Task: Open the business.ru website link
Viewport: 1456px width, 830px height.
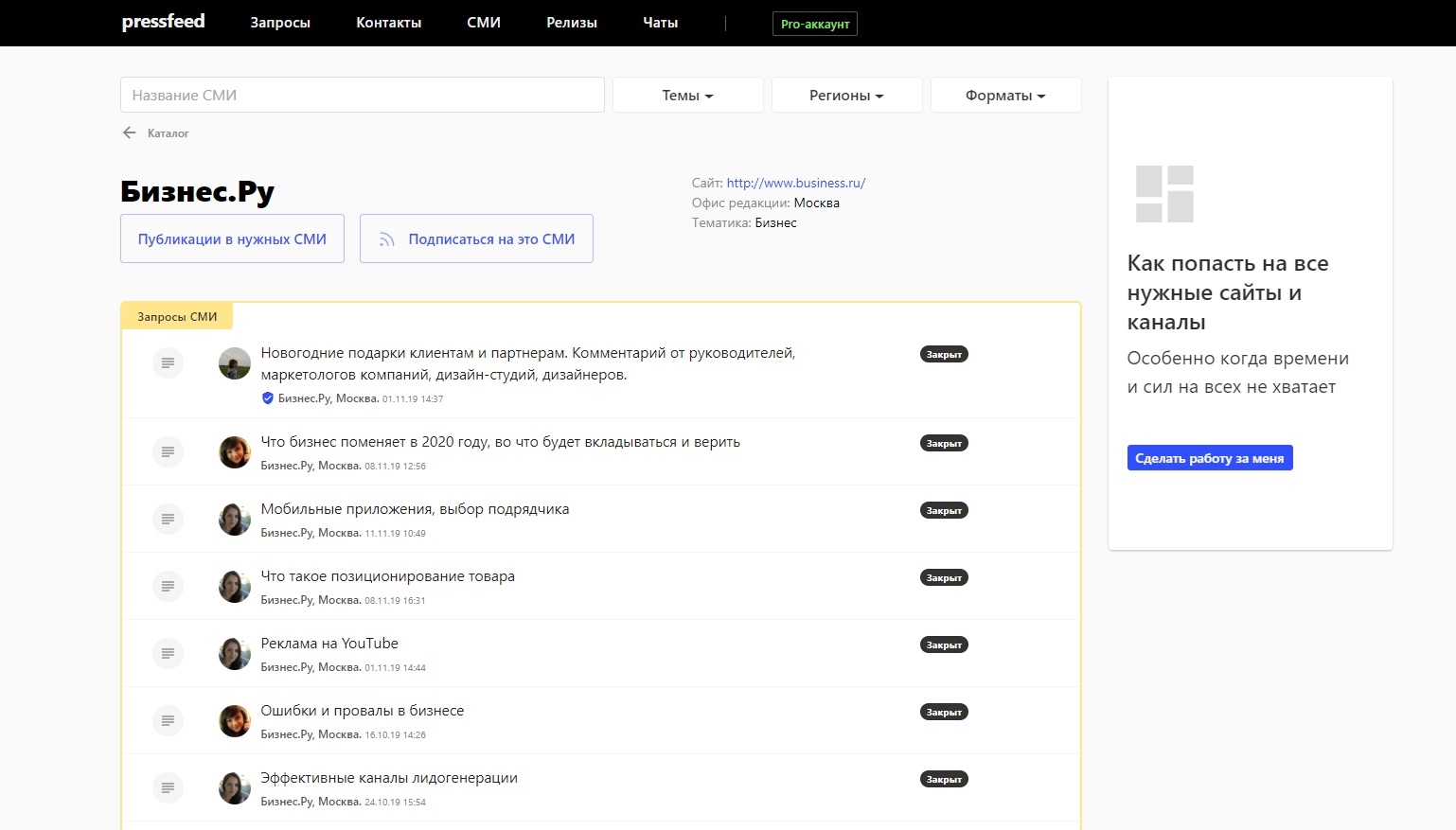Action: [795, 183]
